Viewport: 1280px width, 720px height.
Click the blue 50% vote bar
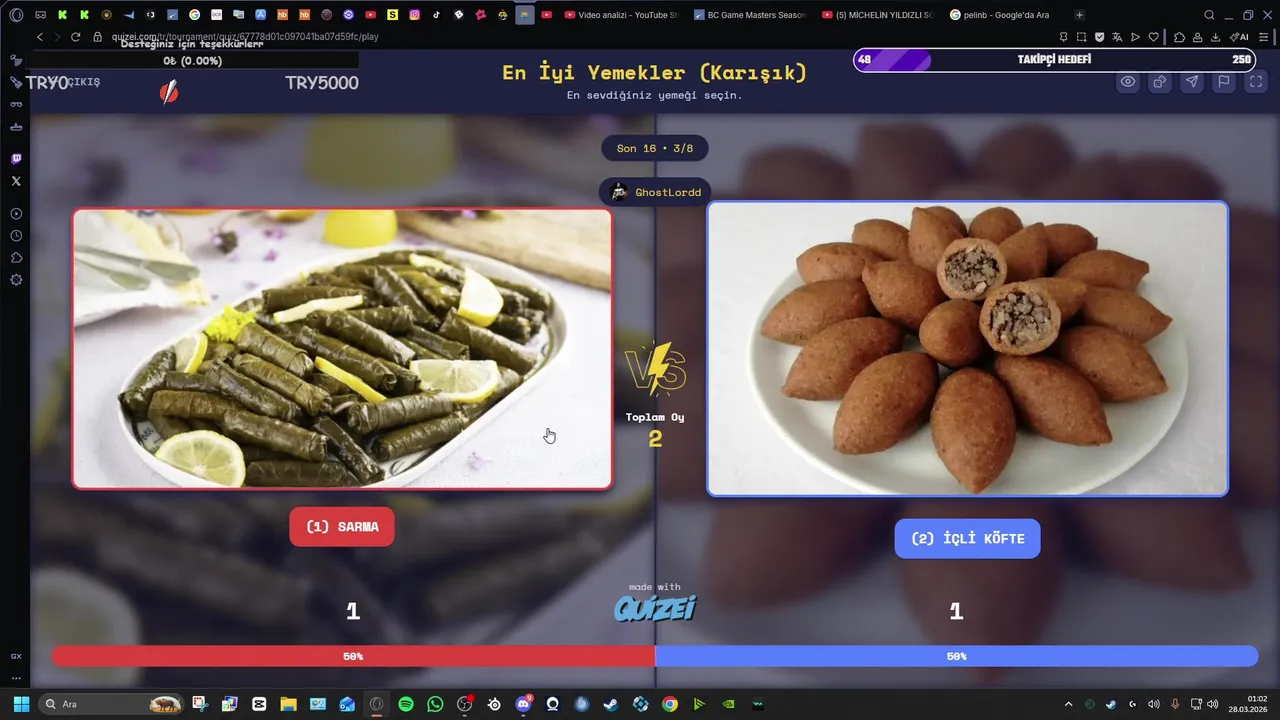[x=956, y=656]
